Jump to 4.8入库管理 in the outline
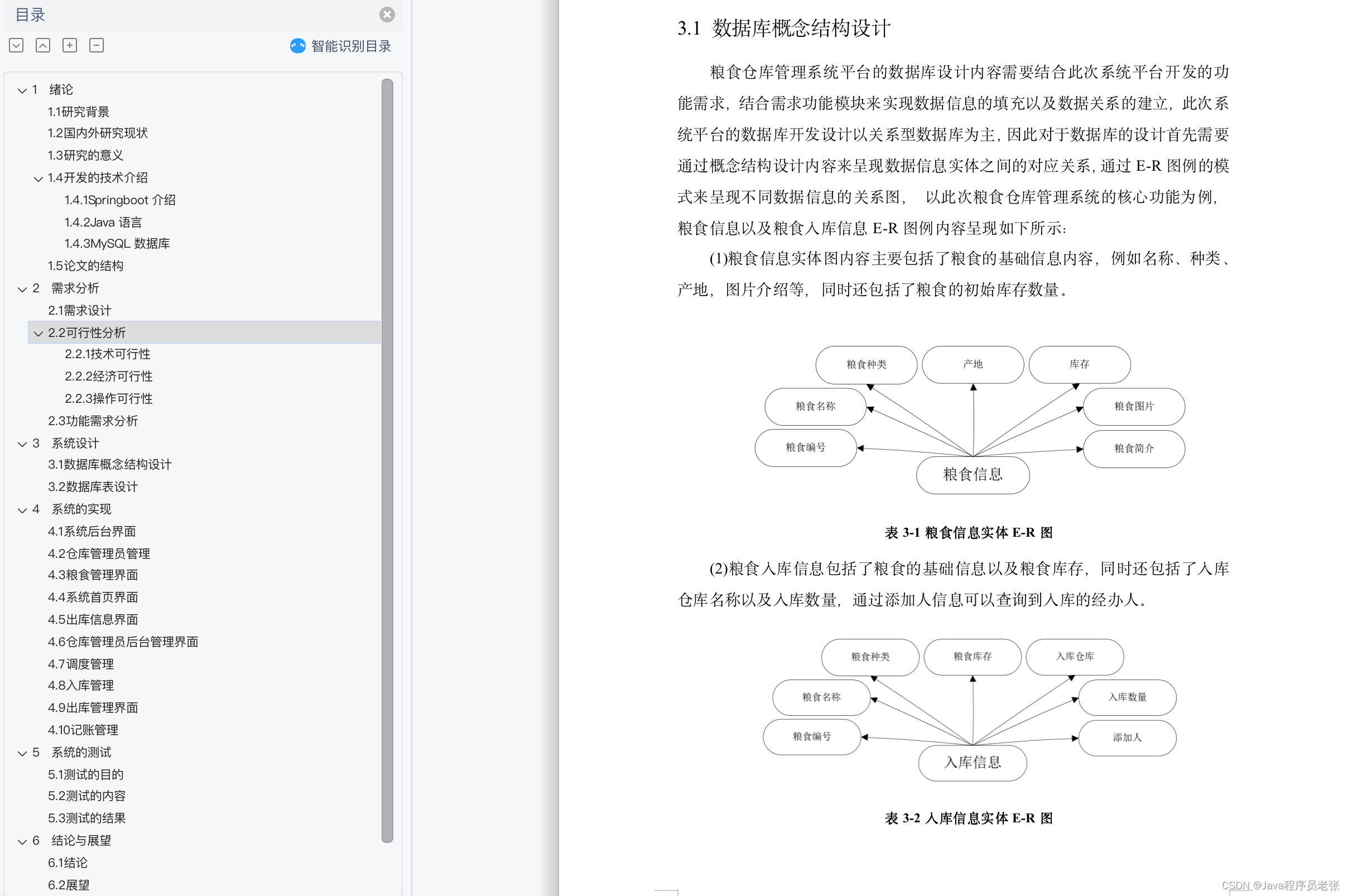The width and height of the screenshot is (1348, 896). point(80,685)
